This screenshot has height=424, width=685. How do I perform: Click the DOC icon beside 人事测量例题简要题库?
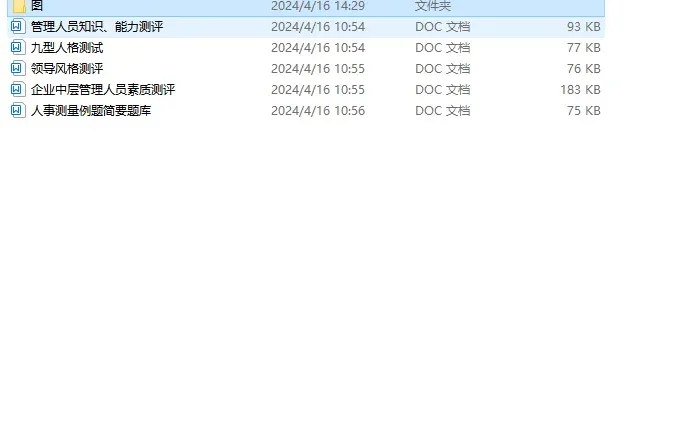17,110
